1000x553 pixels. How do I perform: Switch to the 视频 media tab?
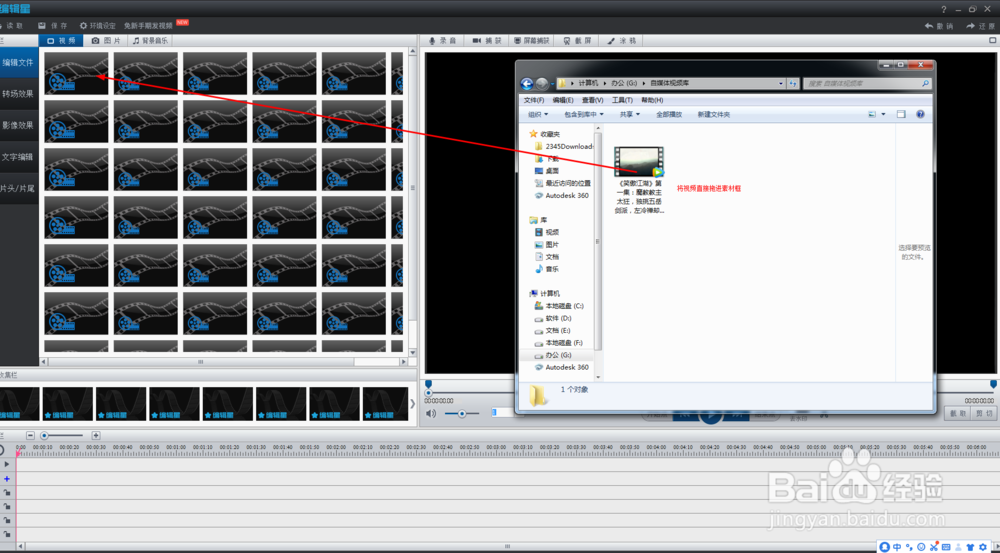click(x=61, y=40)
